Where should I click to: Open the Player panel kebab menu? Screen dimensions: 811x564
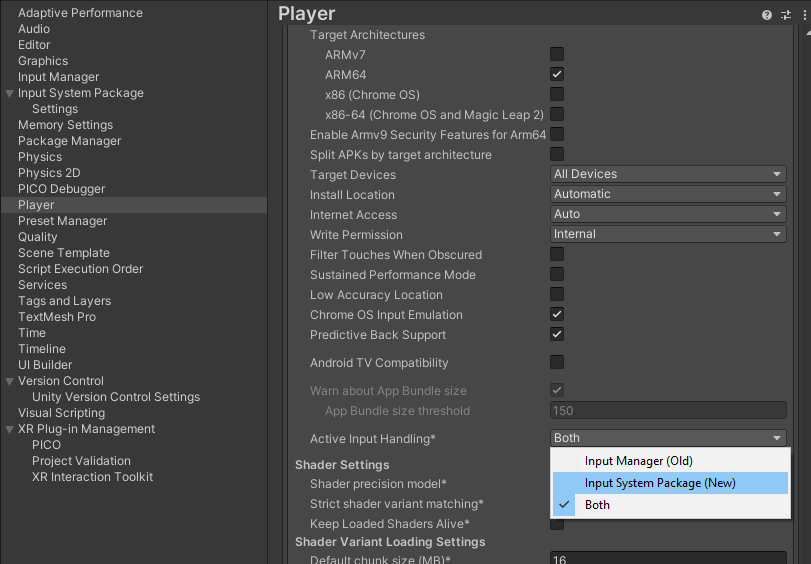pyautogui.click(x=805, y=15)
